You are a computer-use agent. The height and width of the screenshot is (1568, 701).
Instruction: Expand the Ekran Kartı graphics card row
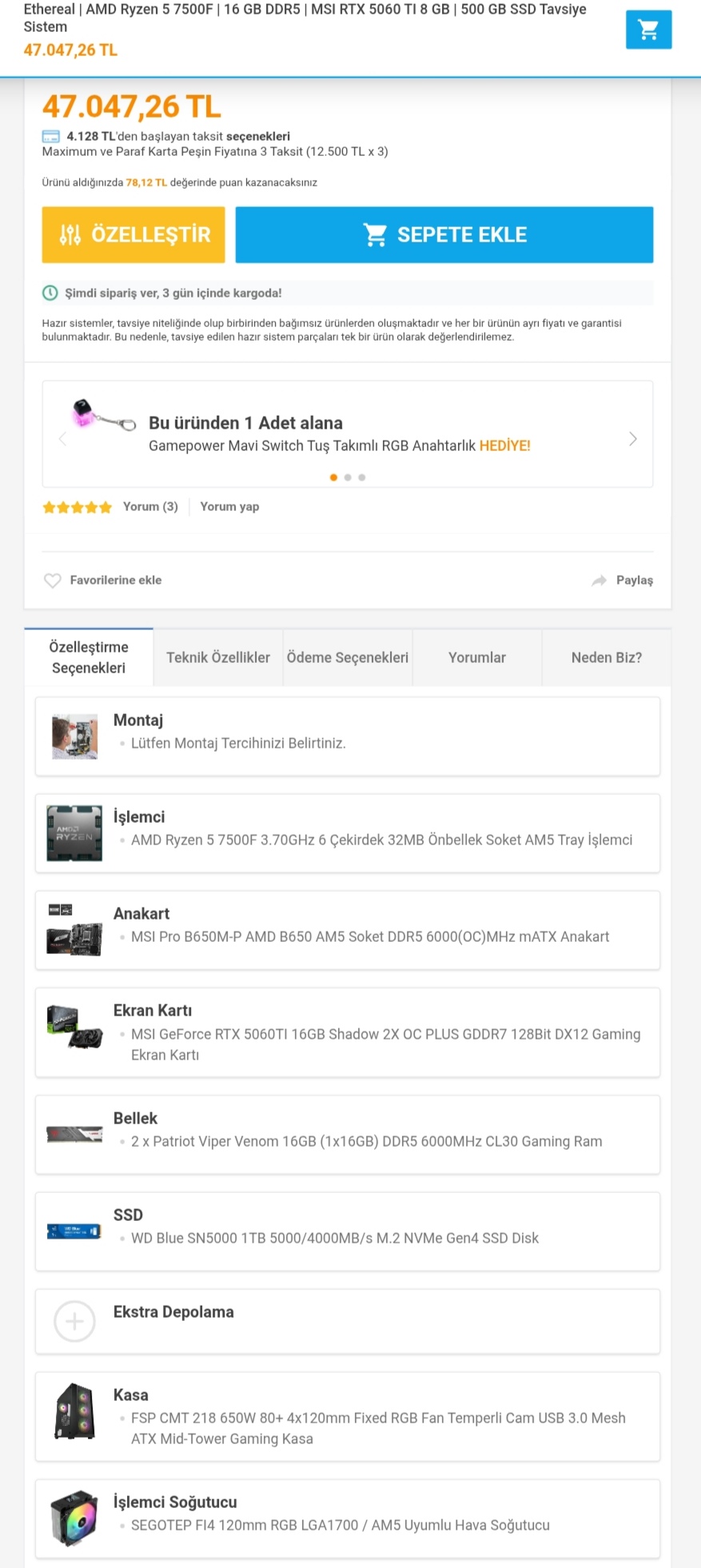[348, 1032]
